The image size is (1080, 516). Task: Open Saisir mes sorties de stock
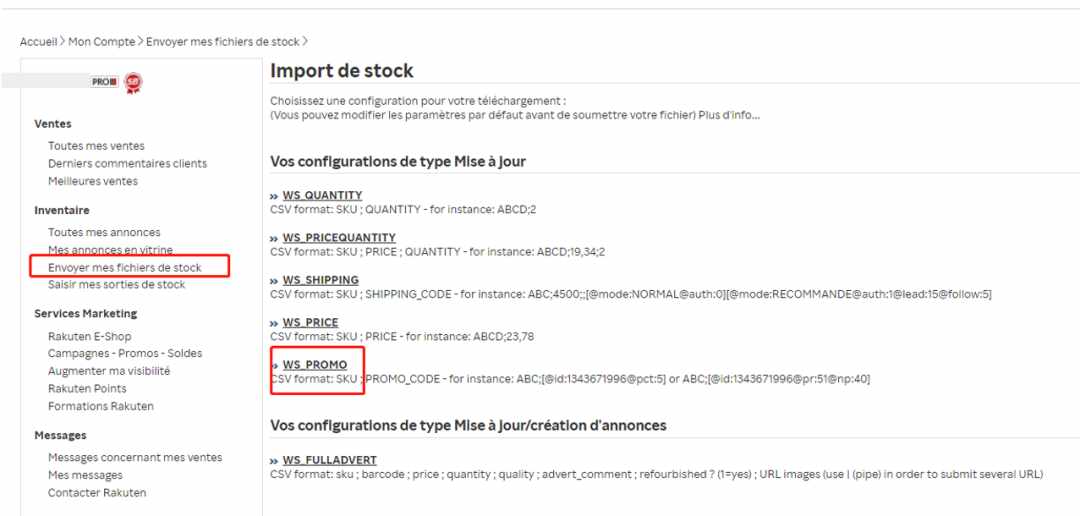click(x=116, y=285)
